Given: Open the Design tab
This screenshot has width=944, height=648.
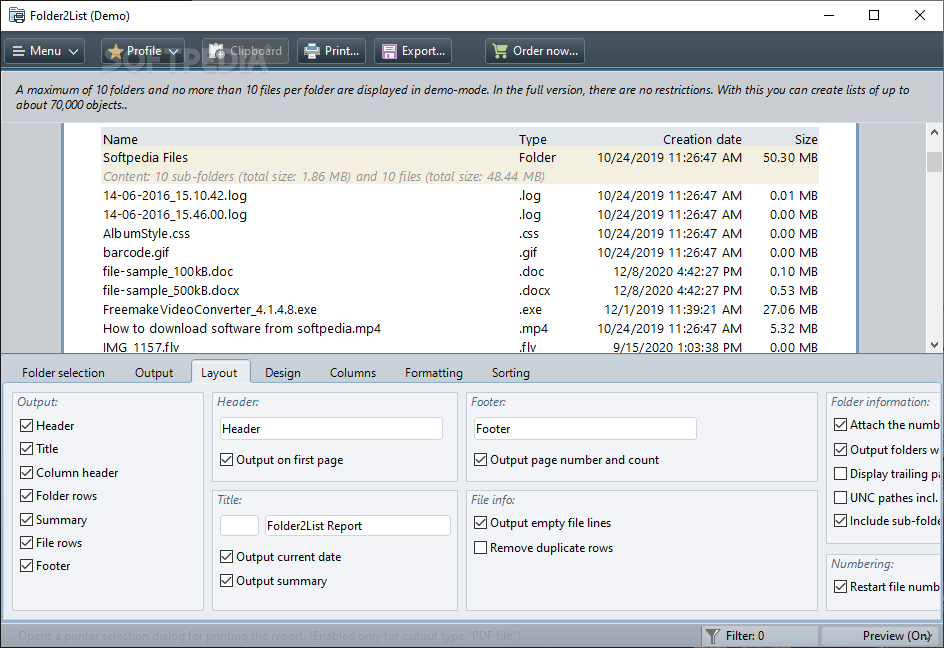Looking at the screenshot, I should (283, 373).
